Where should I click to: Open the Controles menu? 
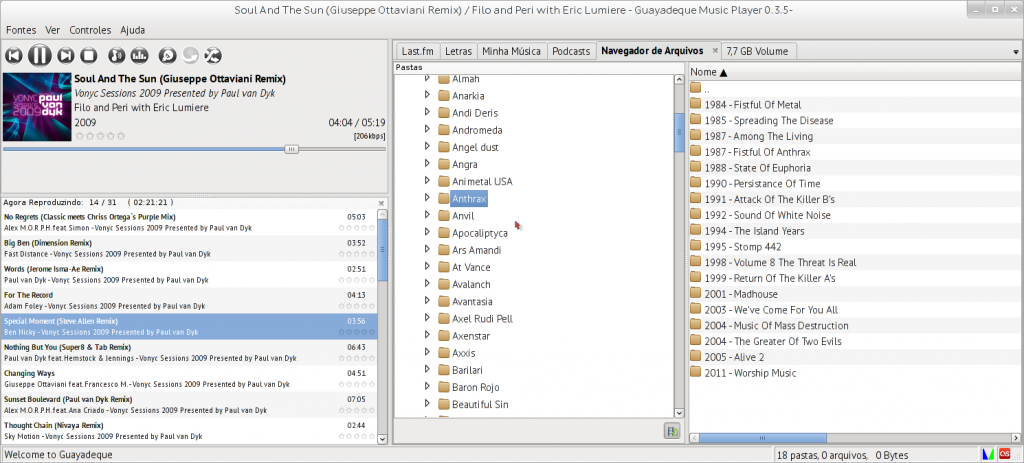(90, 30)
